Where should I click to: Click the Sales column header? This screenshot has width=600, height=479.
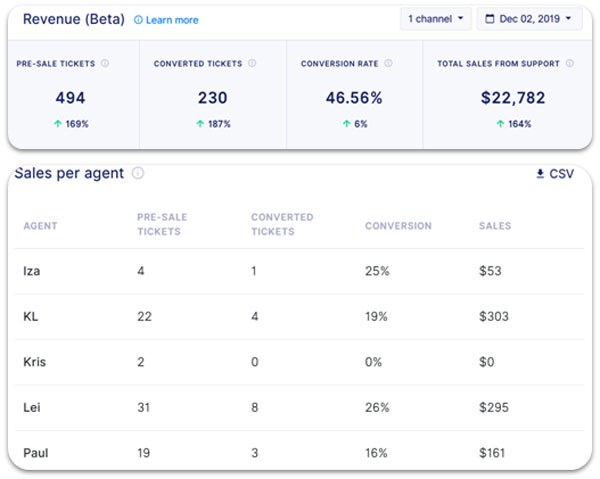(495, 226)
